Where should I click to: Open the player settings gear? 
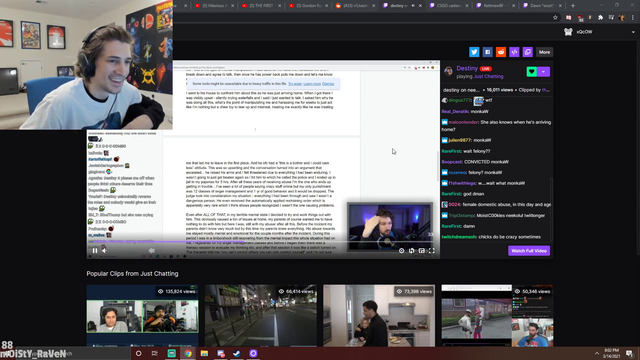pyautogui.click(x=402, y=251)
